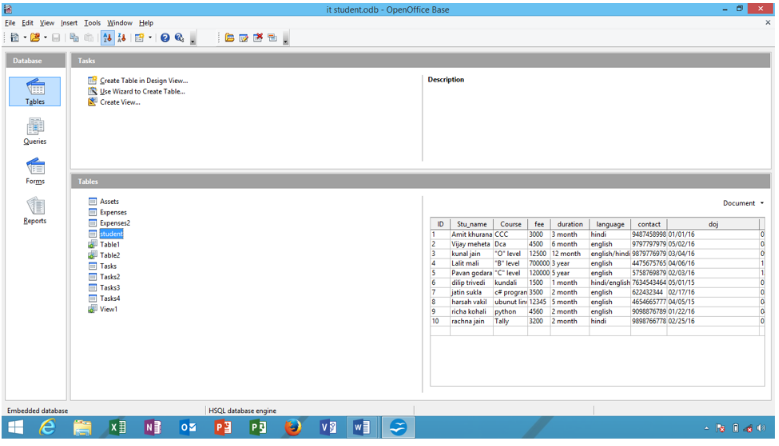Image resolution: width=779 pixels, height=446 pixels.
Task: Open the View menu
Action: click(47, 23)
